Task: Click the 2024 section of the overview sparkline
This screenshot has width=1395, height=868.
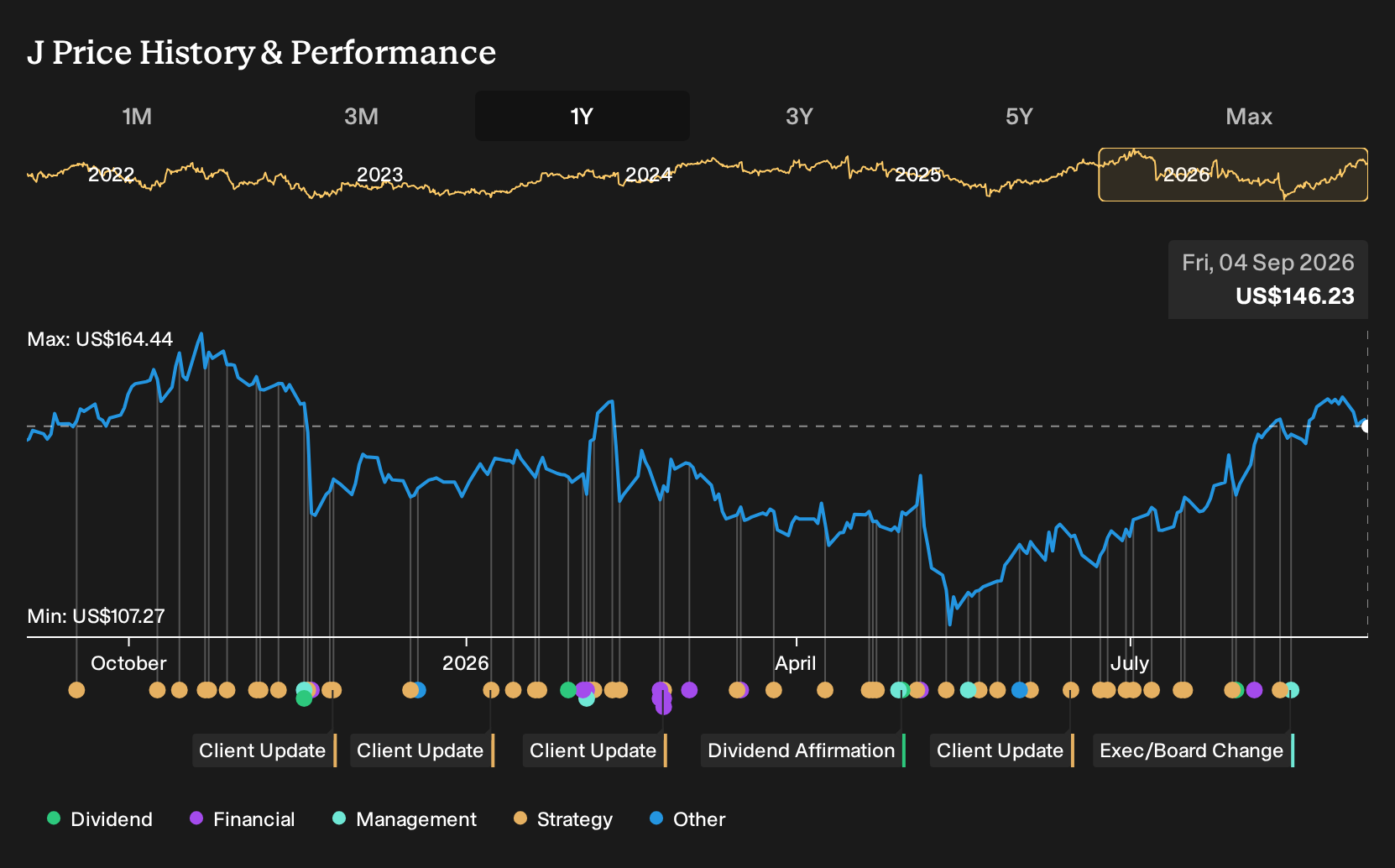Action: pyautogui.click(x=649, y=175)
